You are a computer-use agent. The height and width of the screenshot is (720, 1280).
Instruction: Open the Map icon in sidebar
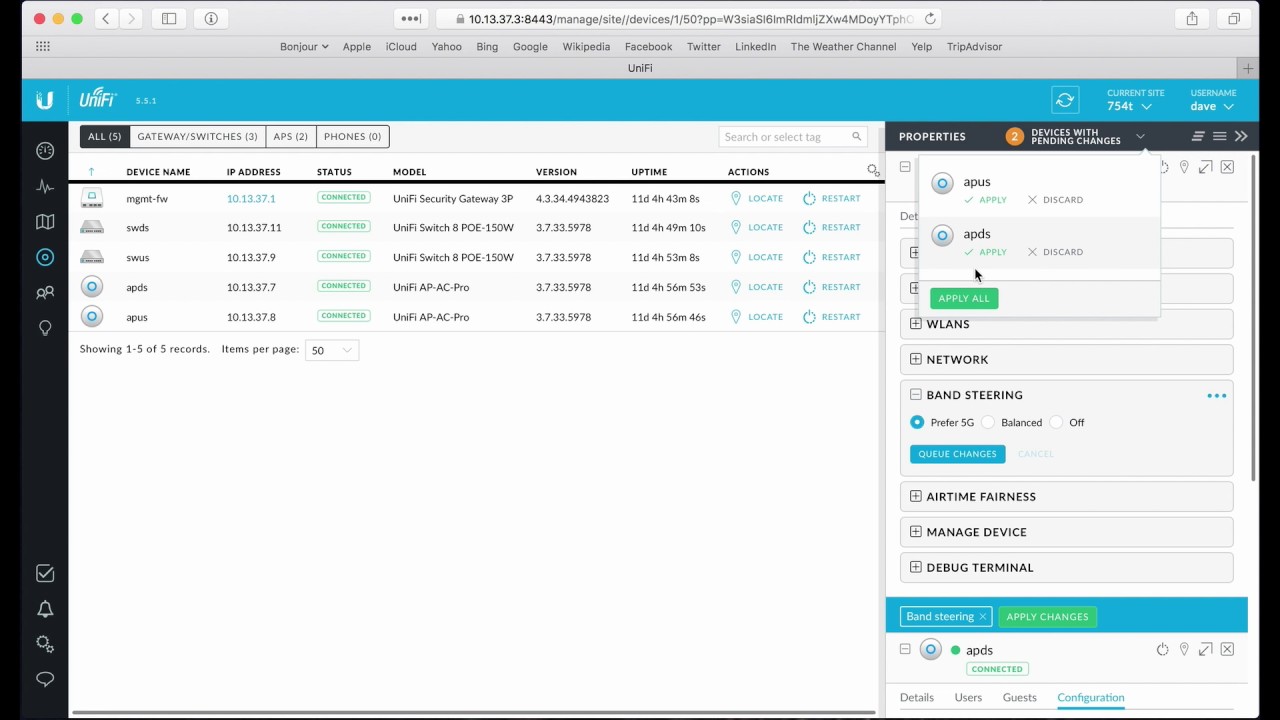(x=45, y=222)
